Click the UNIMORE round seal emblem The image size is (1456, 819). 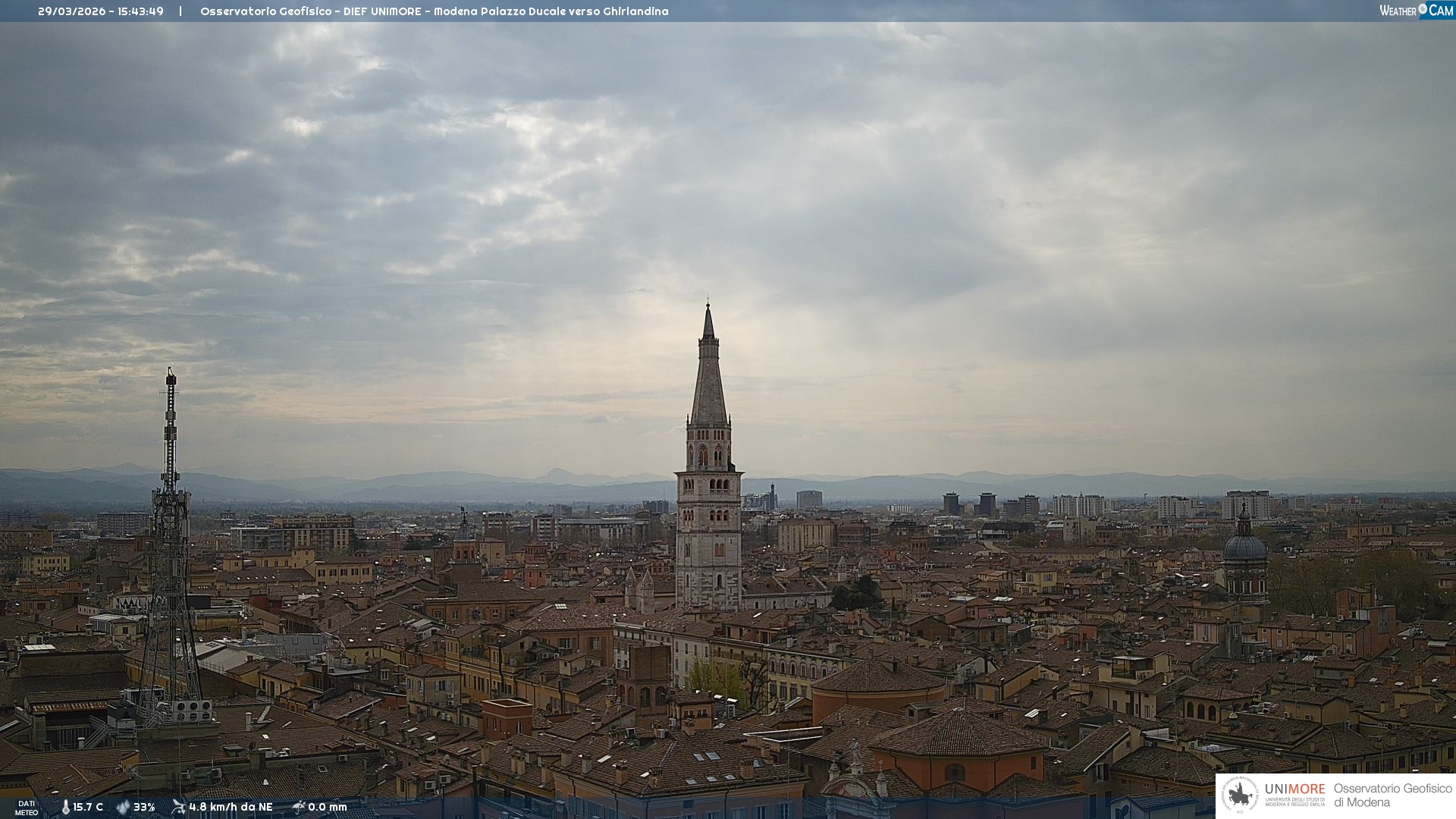tap(1240, 795)
